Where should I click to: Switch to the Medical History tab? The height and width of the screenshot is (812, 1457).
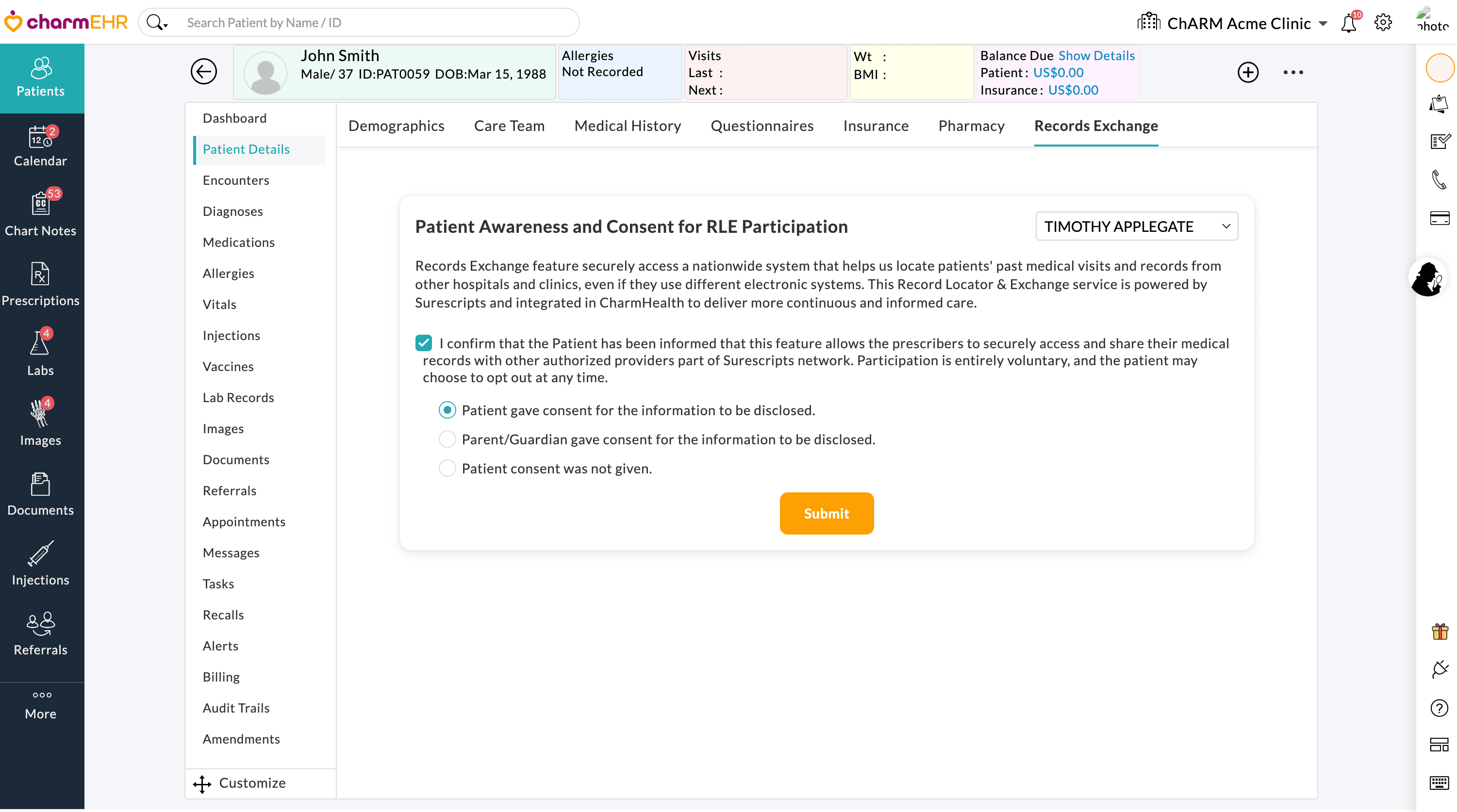coord(627,126)
